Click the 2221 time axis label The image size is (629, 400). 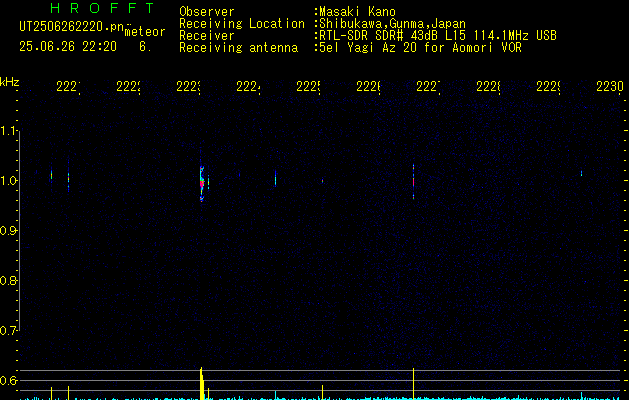[x=69, y=86]
